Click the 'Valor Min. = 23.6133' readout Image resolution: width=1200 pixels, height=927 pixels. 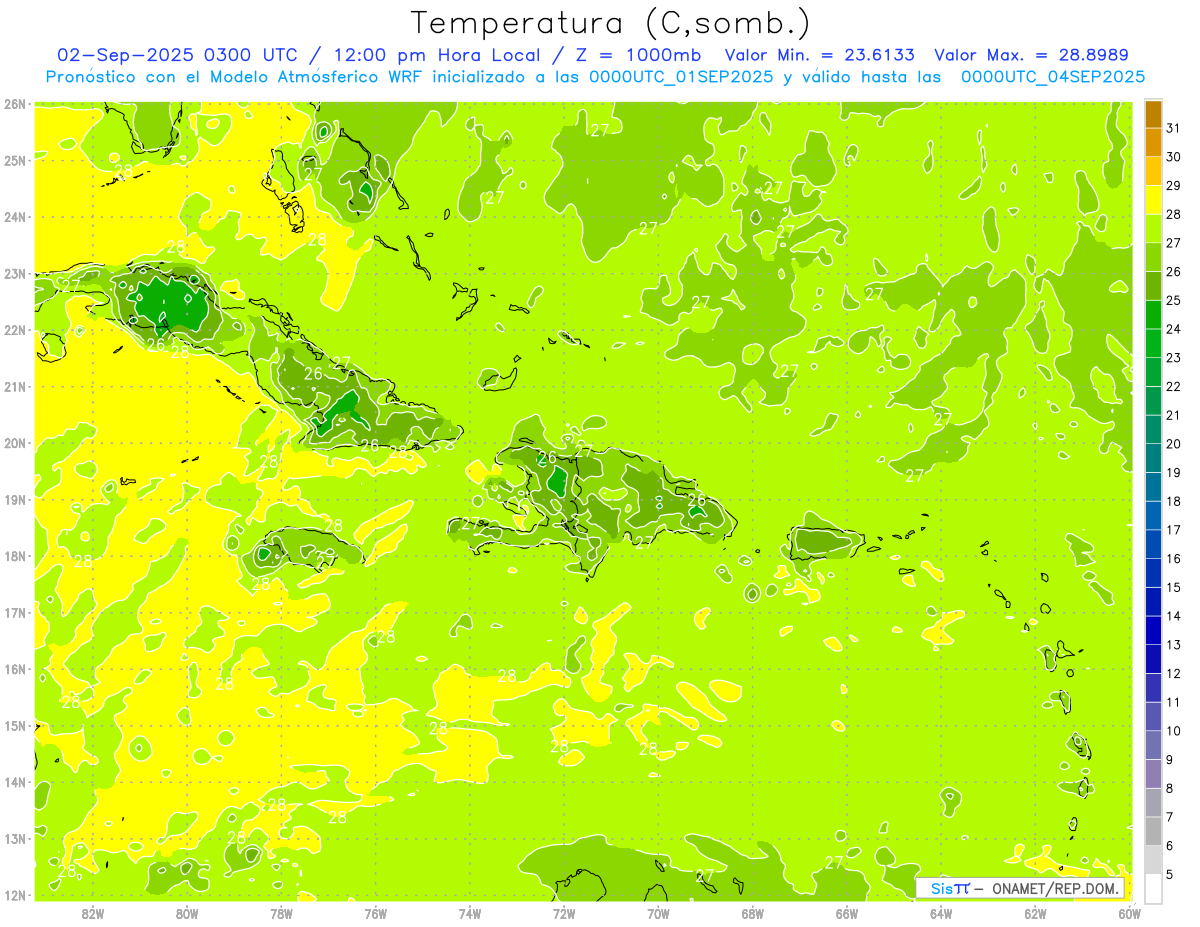[x=820, y=55]
